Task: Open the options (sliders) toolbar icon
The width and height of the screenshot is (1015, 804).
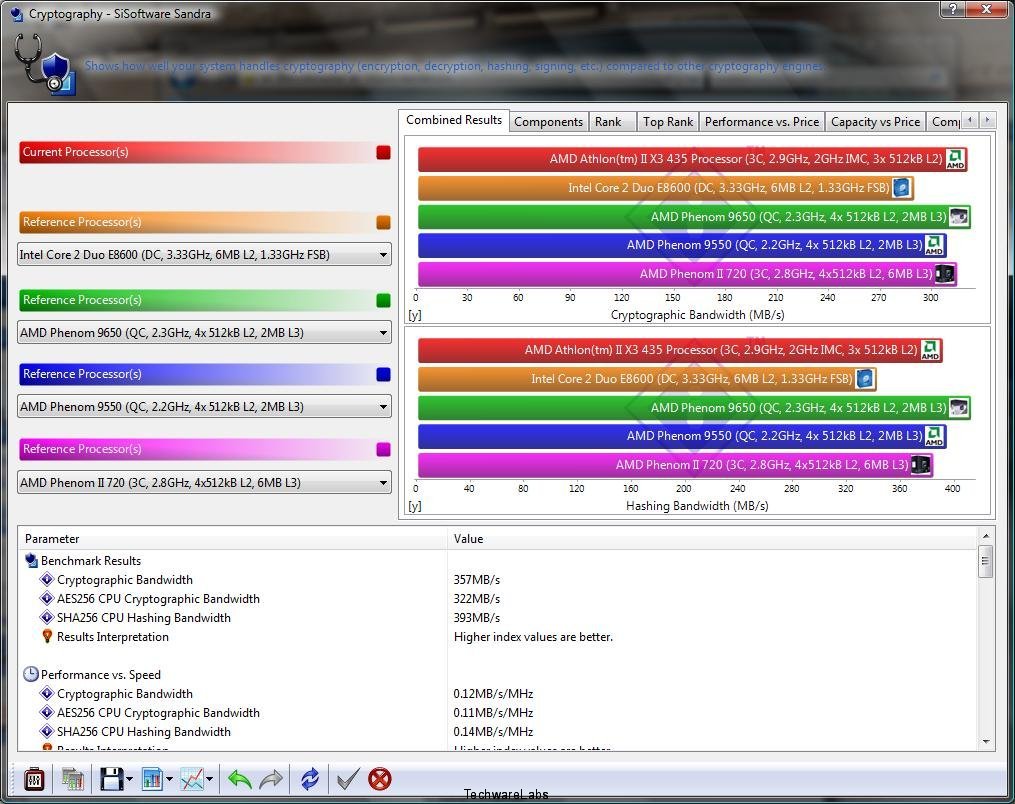Action: 34,779
